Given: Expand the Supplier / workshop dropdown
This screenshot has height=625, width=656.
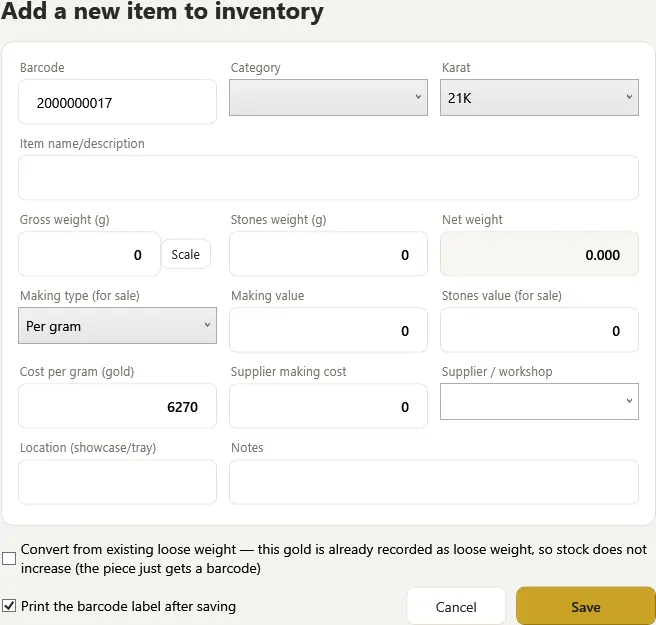Looking at the screenshot, I should [539, 401].
